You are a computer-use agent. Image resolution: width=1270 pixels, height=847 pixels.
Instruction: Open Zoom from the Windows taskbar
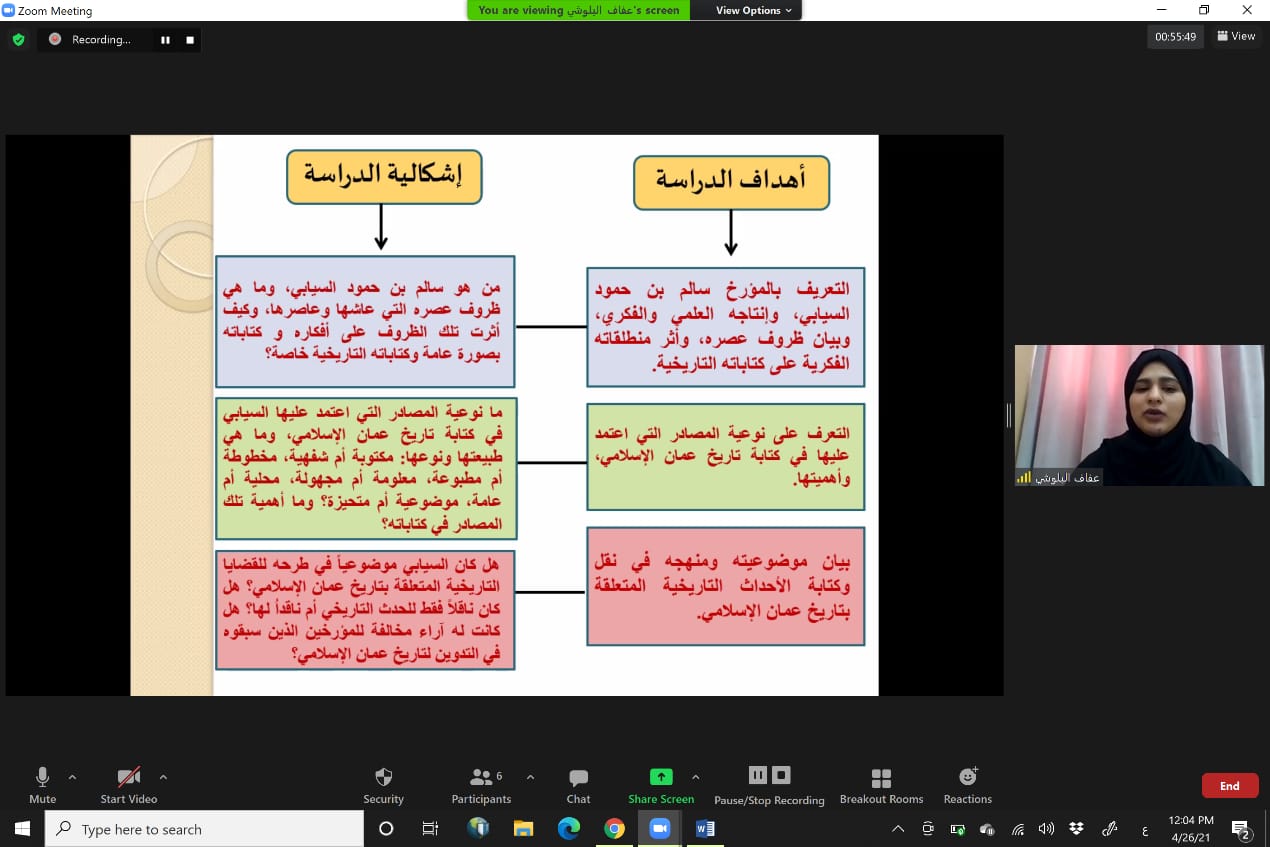point(659,829)
